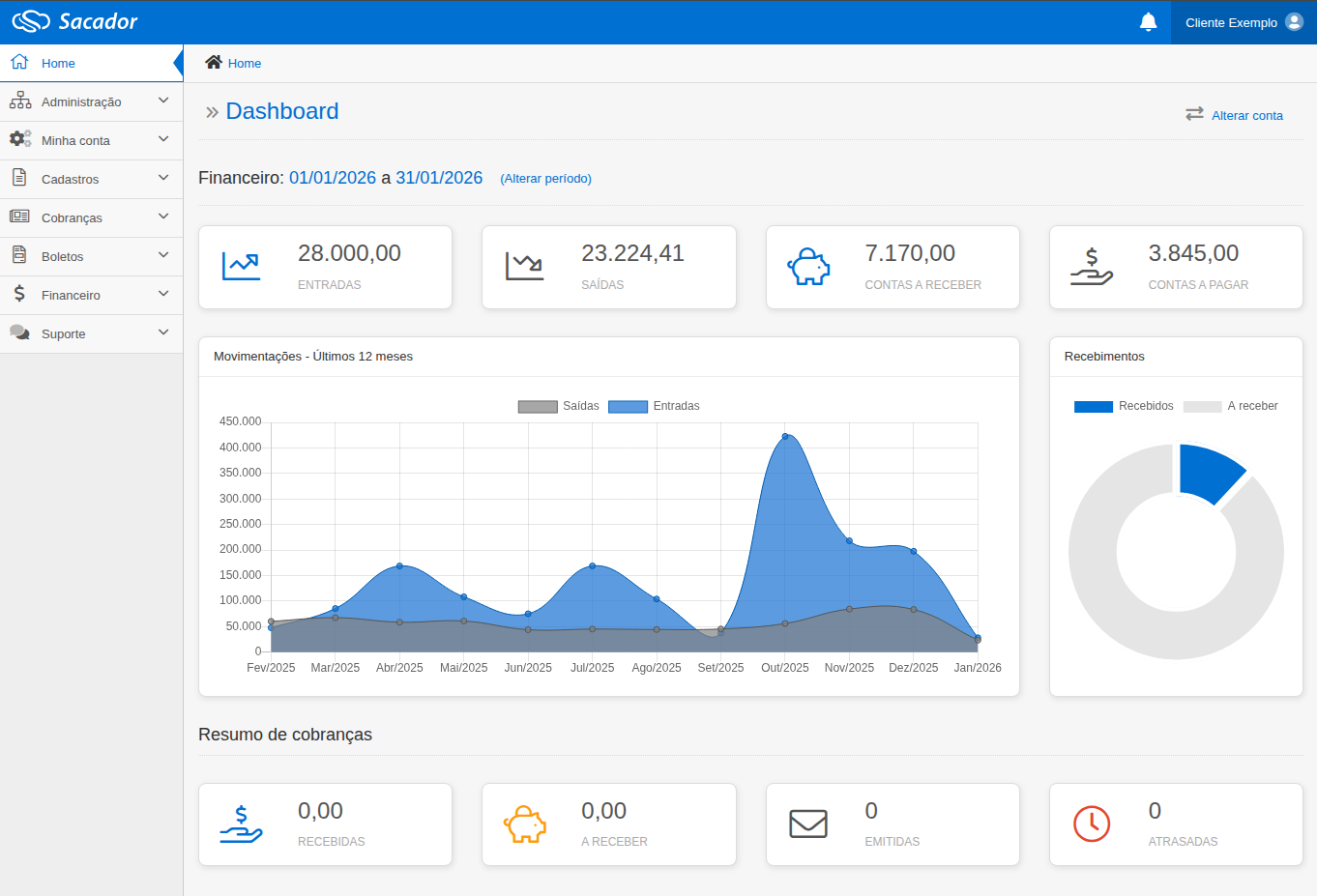Image resolution: width=1317 pixels, height=896 pixels.
Task: Open the notifications bell icon
Action: (x=1148, y=20)
